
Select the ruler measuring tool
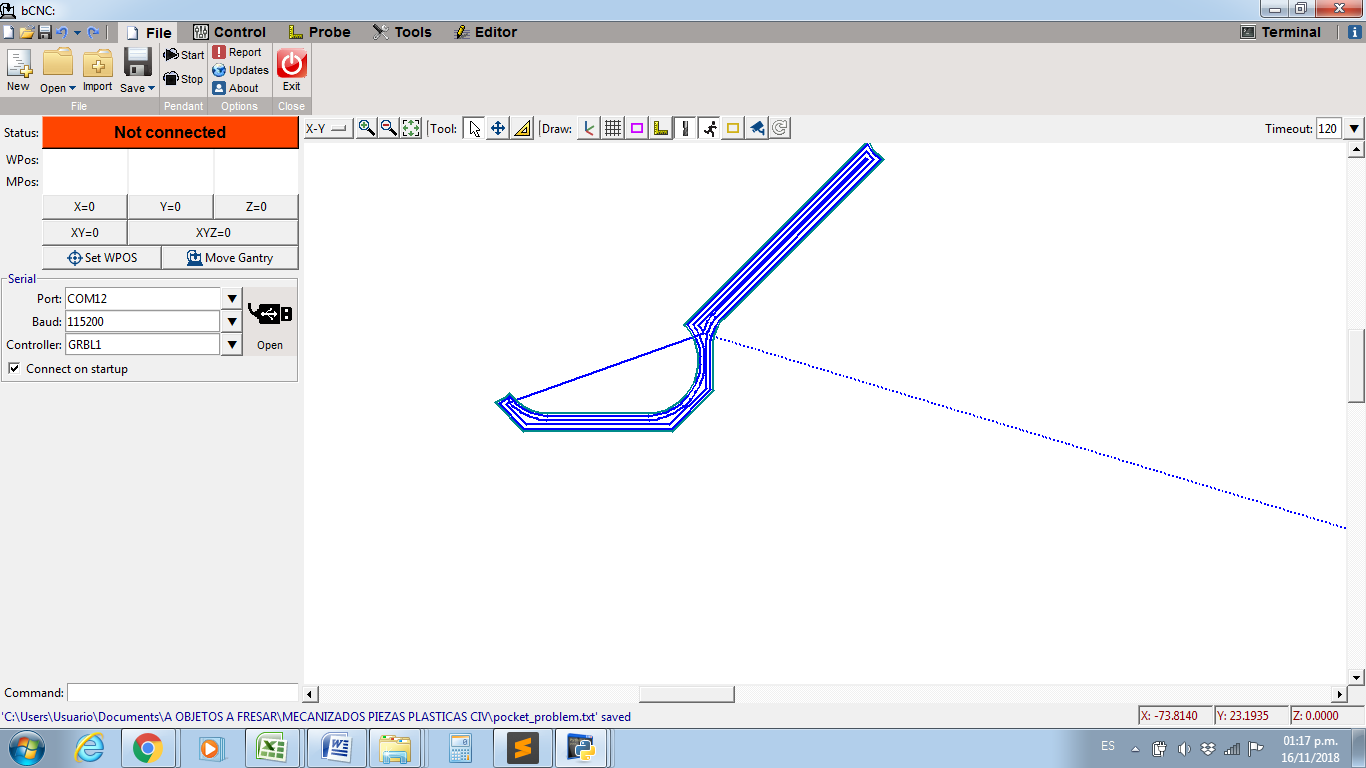(x=522, y=128)
